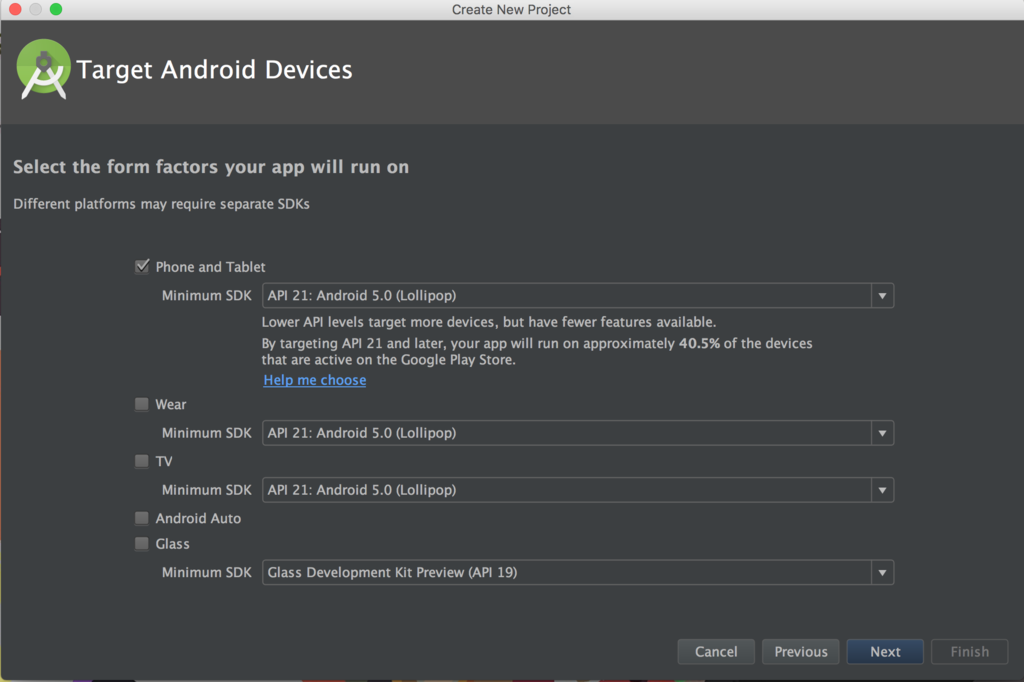Open Phone and Tablet Minimum SDK dropdown arrow
The image size is (1024, 682).
[x=882, y=296]
